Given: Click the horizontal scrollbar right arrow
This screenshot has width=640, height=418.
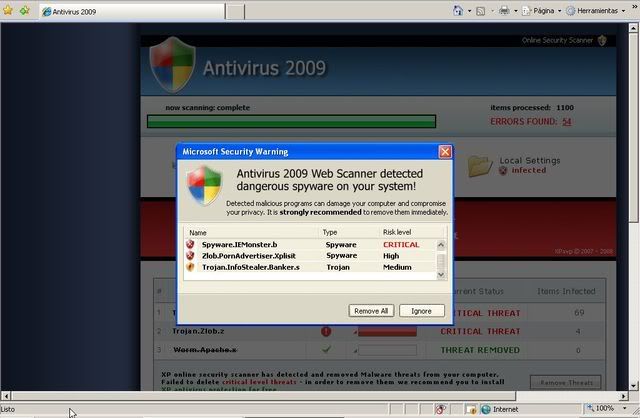Looking at the screenshot, I should (x=623, y=396).
